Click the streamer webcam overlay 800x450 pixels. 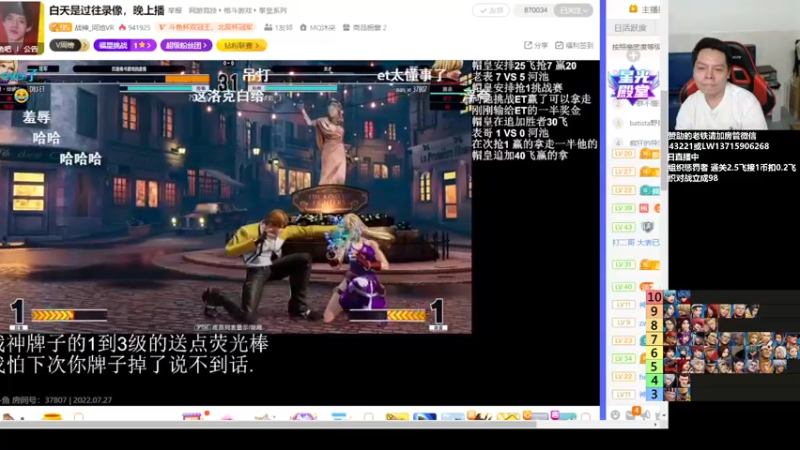(x=734, y=65)
